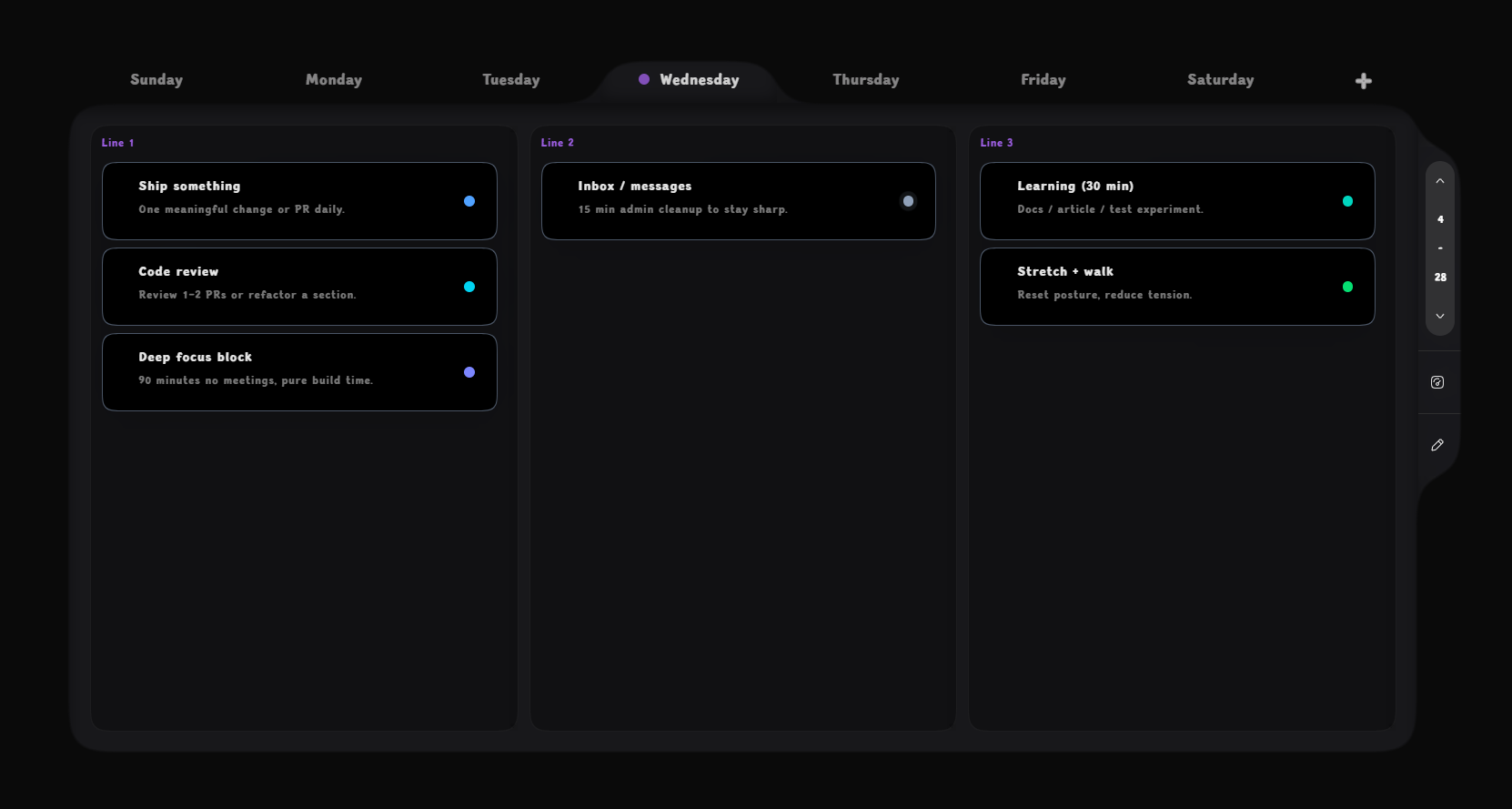Switch to the Monday tab
1512x809 pixels.
(x=334, y=80)
